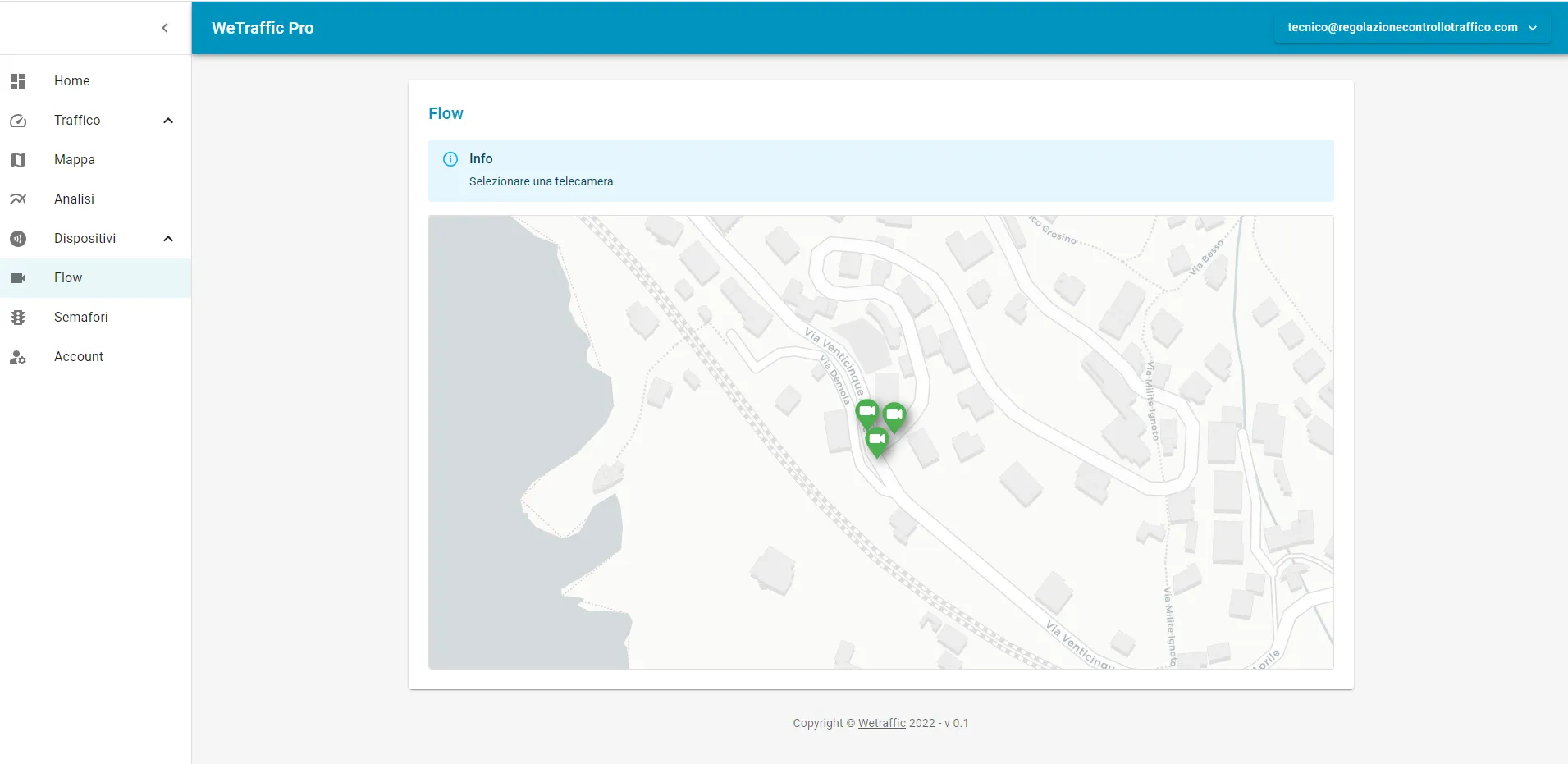
Task: Collapse the sidebar with the back arrow
Action: pyautogui.click(x=165, y=27)
